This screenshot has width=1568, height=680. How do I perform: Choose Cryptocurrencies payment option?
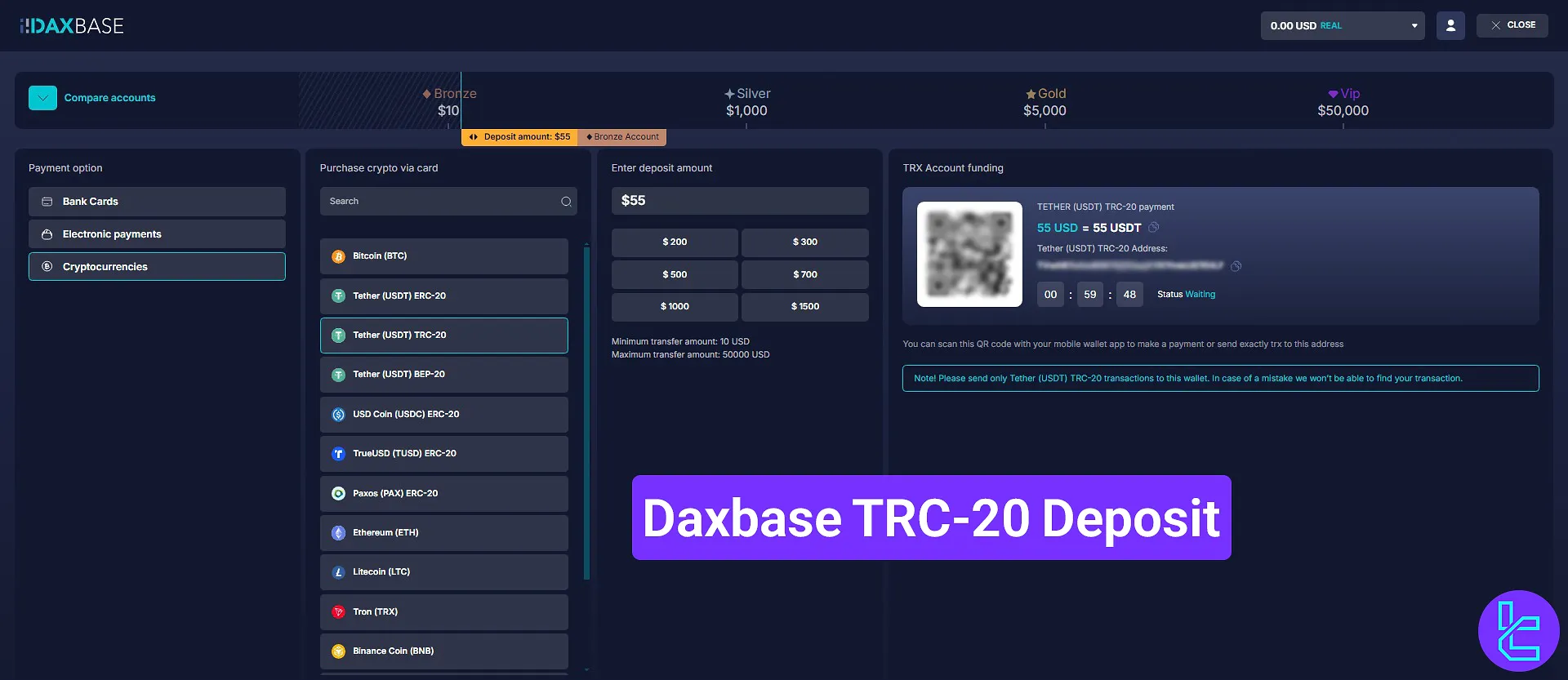(x=157, y=267)
